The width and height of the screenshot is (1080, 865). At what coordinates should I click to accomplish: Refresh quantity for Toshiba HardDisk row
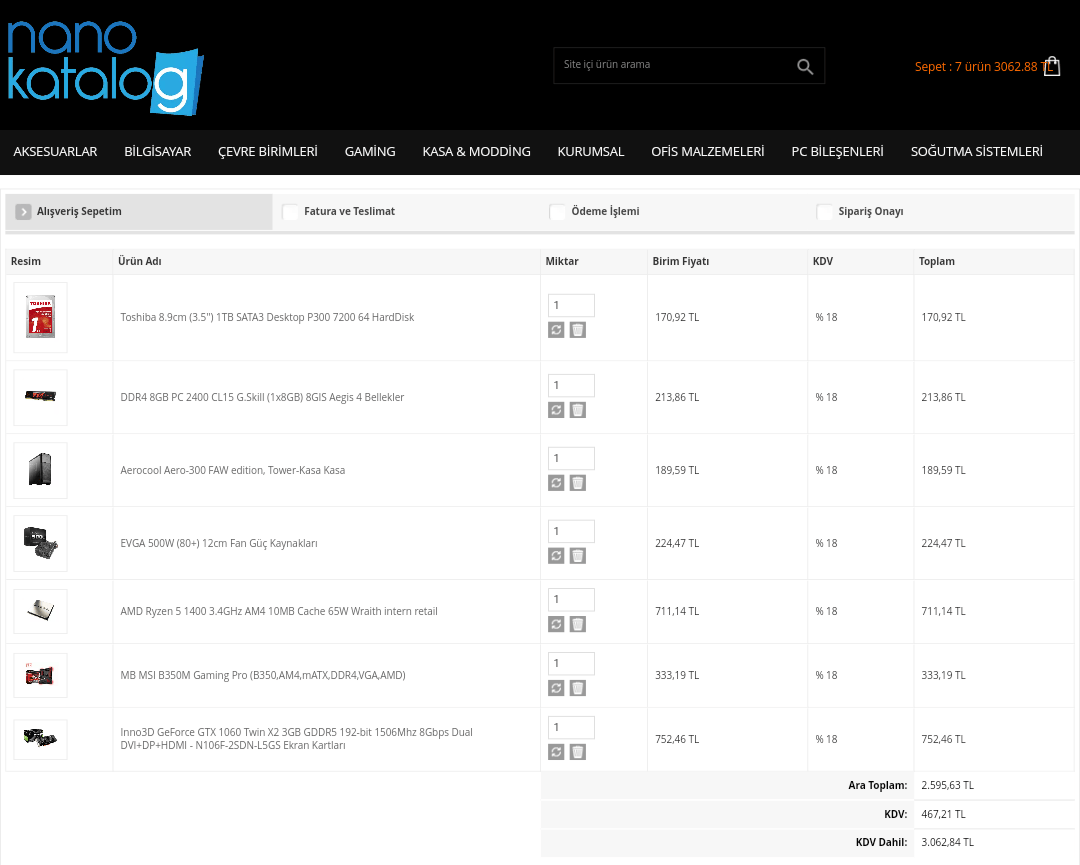pyautogui.click(x=556, y=330)
